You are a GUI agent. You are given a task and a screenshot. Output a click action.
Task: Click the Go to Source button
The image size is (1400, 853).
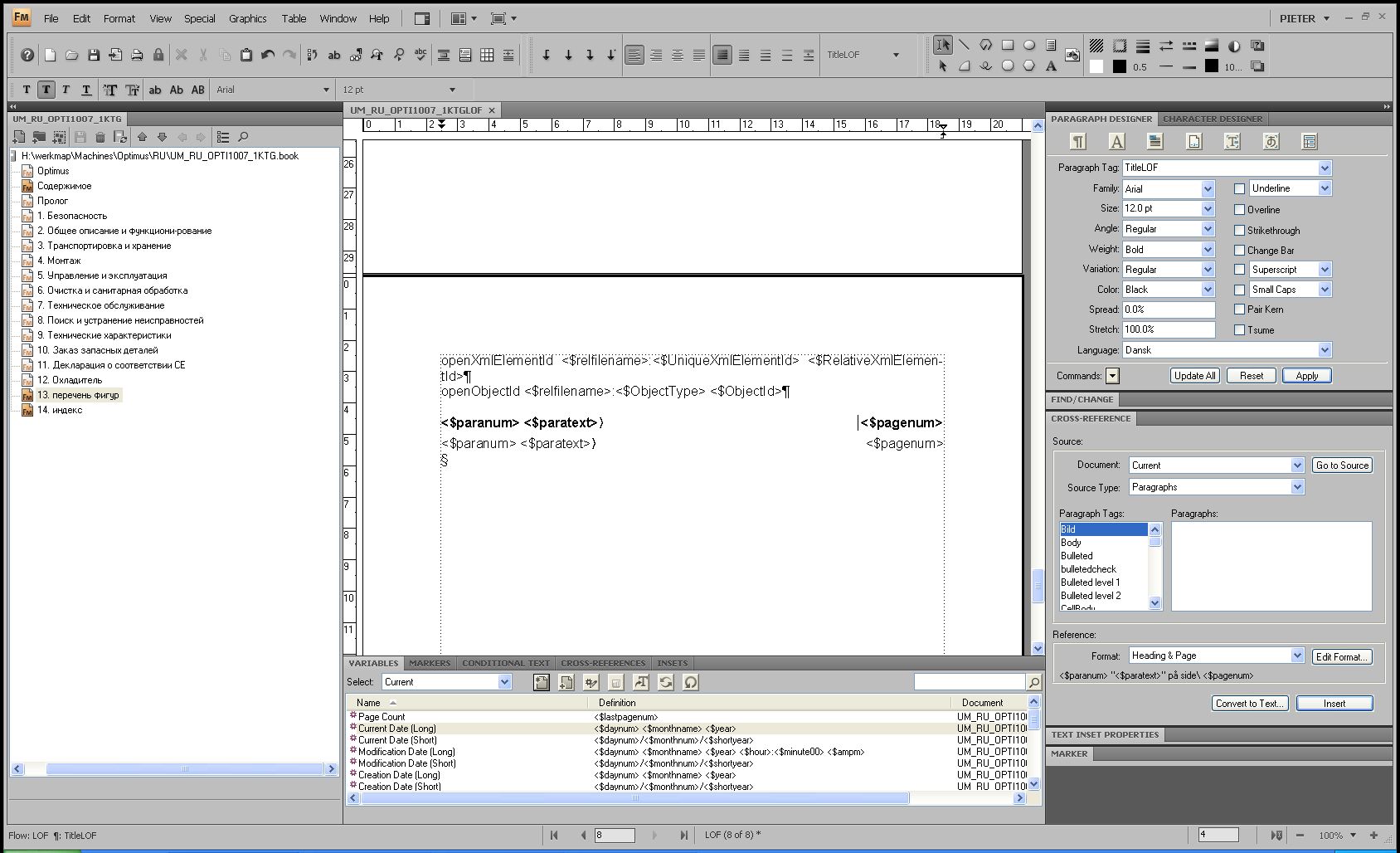pyautogui.click(x=1342, y=465)
